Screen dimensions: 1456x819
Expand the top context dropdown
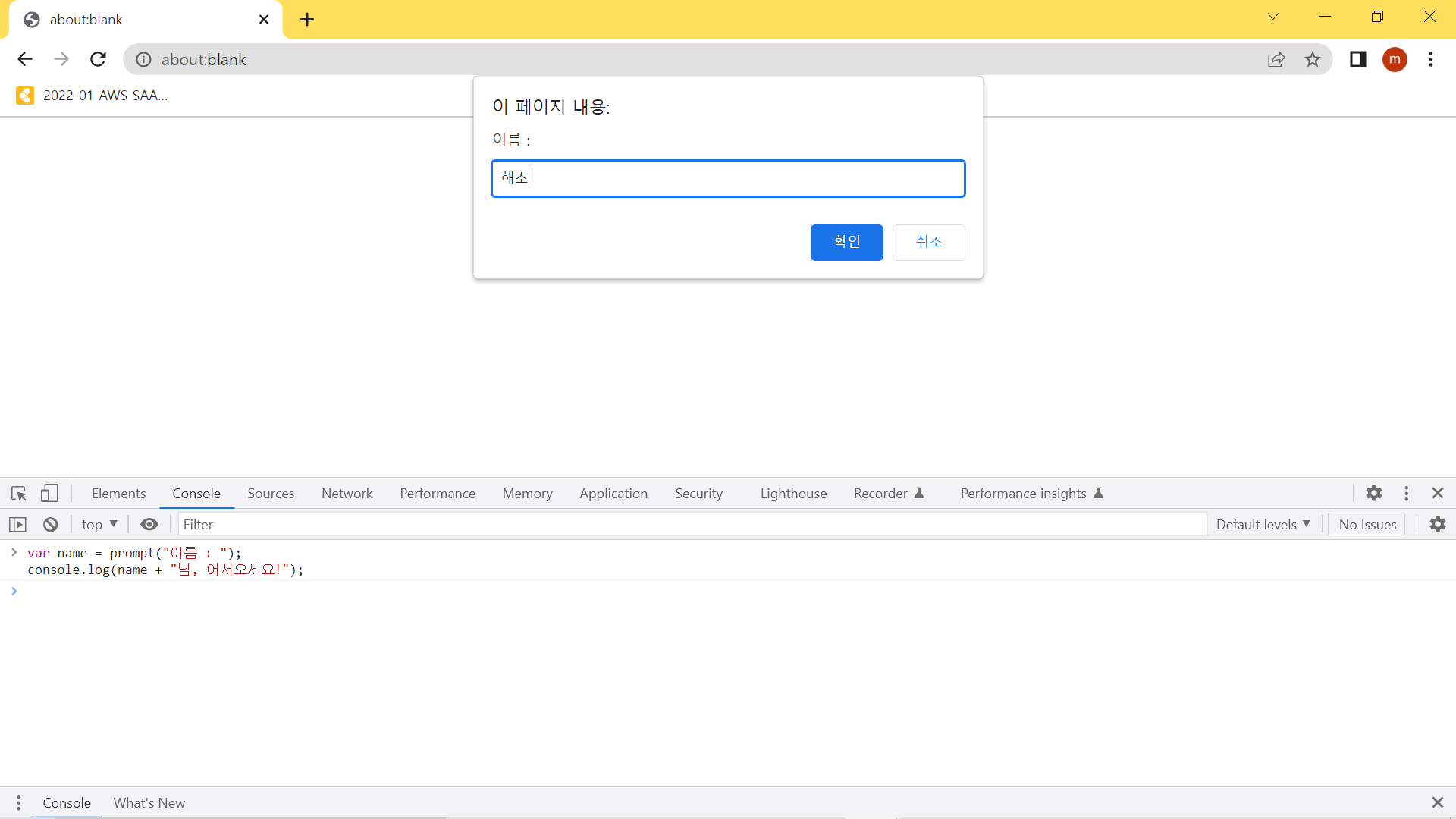[x=99, y=525]
